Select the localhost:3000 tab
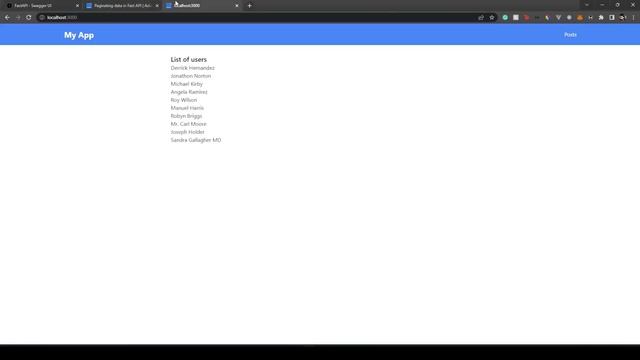The height and width of the screenshot is (360, 640). pyautogui.click(x=202, y=6)
